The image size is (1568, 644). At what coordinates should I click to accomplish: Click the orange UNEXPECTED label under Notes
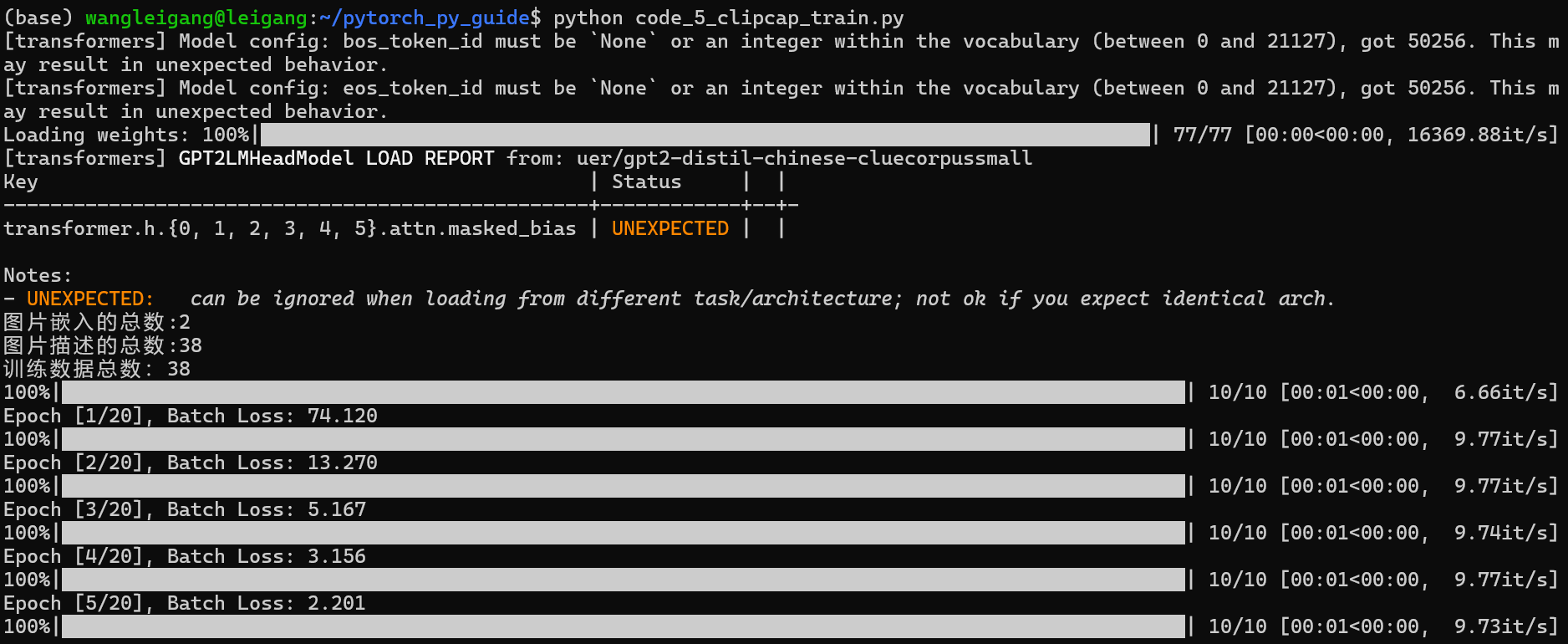pyautogui.click(x=90, y=299)
